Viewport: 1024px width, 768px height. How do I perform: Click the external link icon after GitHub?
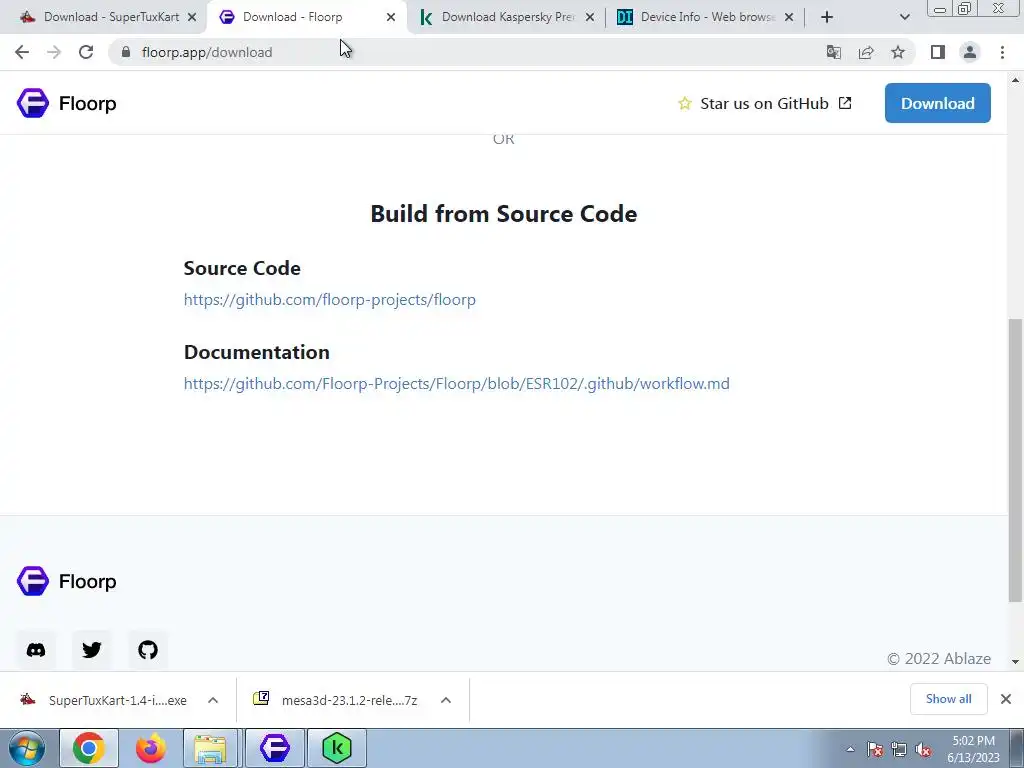pyautogui.click(x=845, y=103)
